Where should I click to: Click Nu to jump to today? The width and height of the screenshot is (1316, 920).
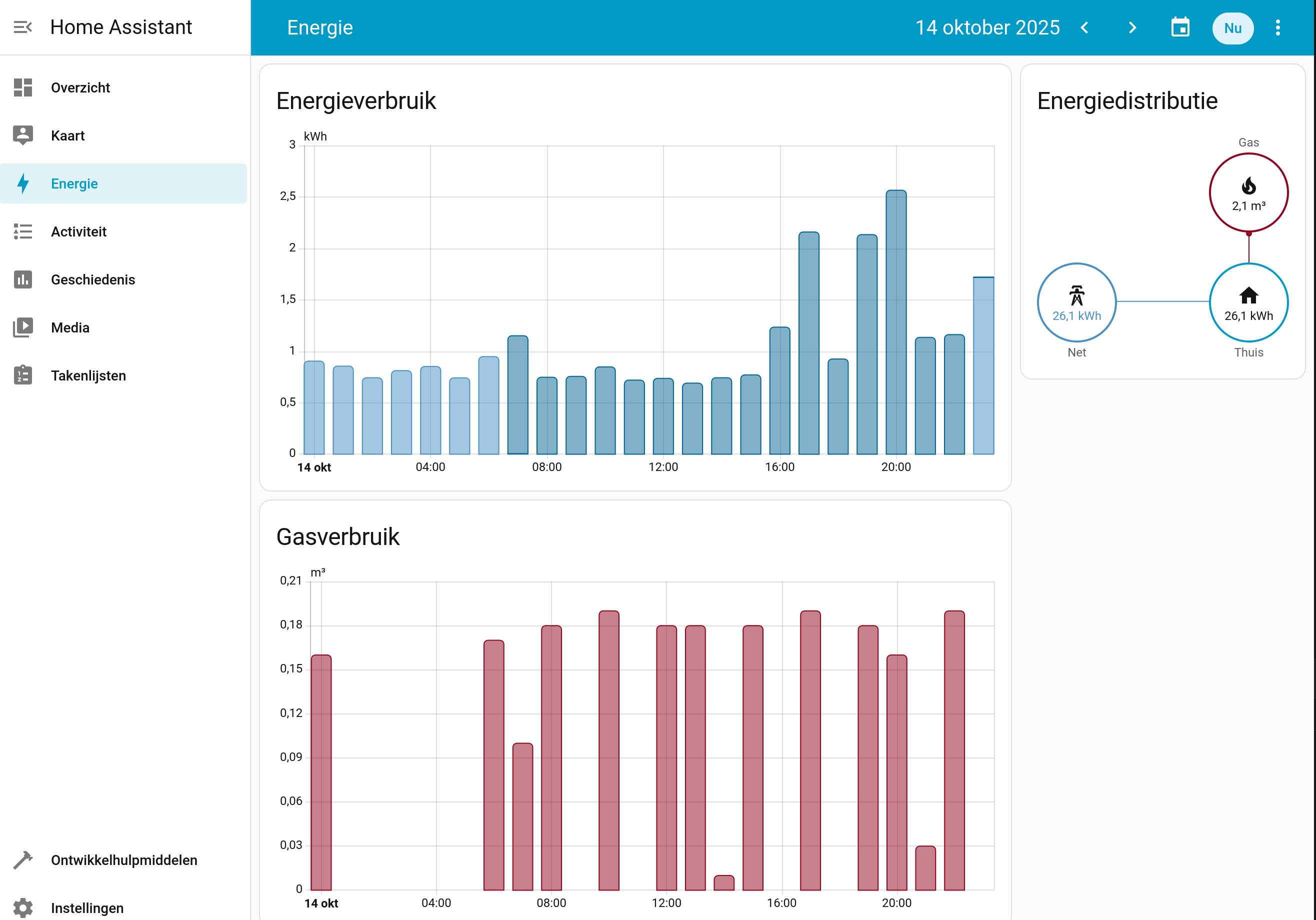point(1233,28)
